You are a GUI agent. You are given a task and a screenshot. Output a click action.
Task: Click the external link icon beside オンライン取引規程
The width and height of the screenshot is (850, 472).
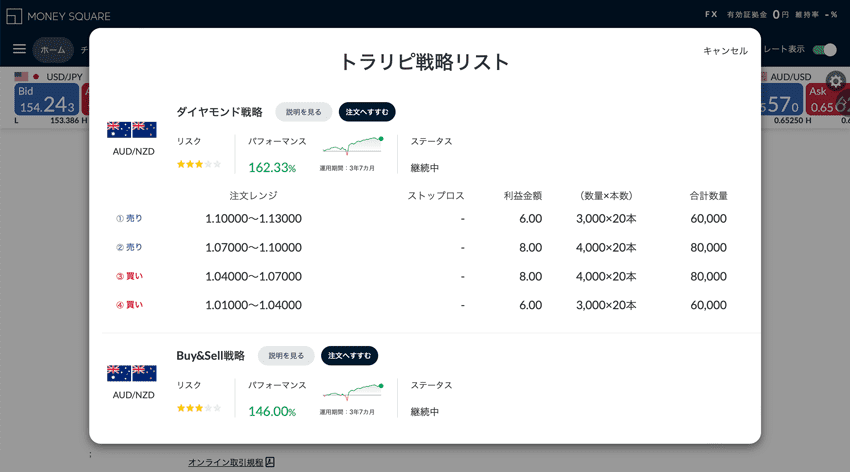[270, 462]
